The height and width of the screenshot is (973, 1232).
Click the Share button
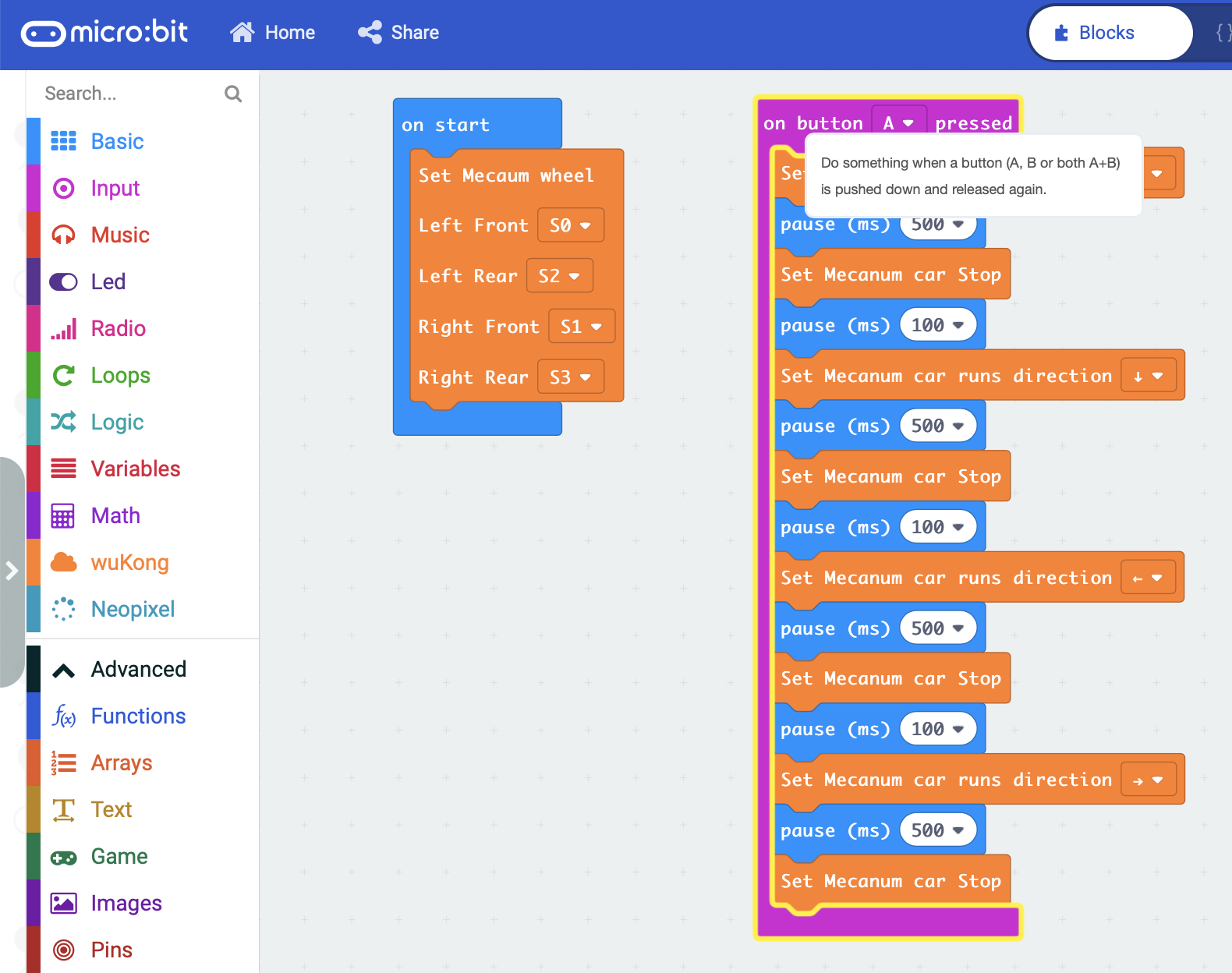[398, 33]
